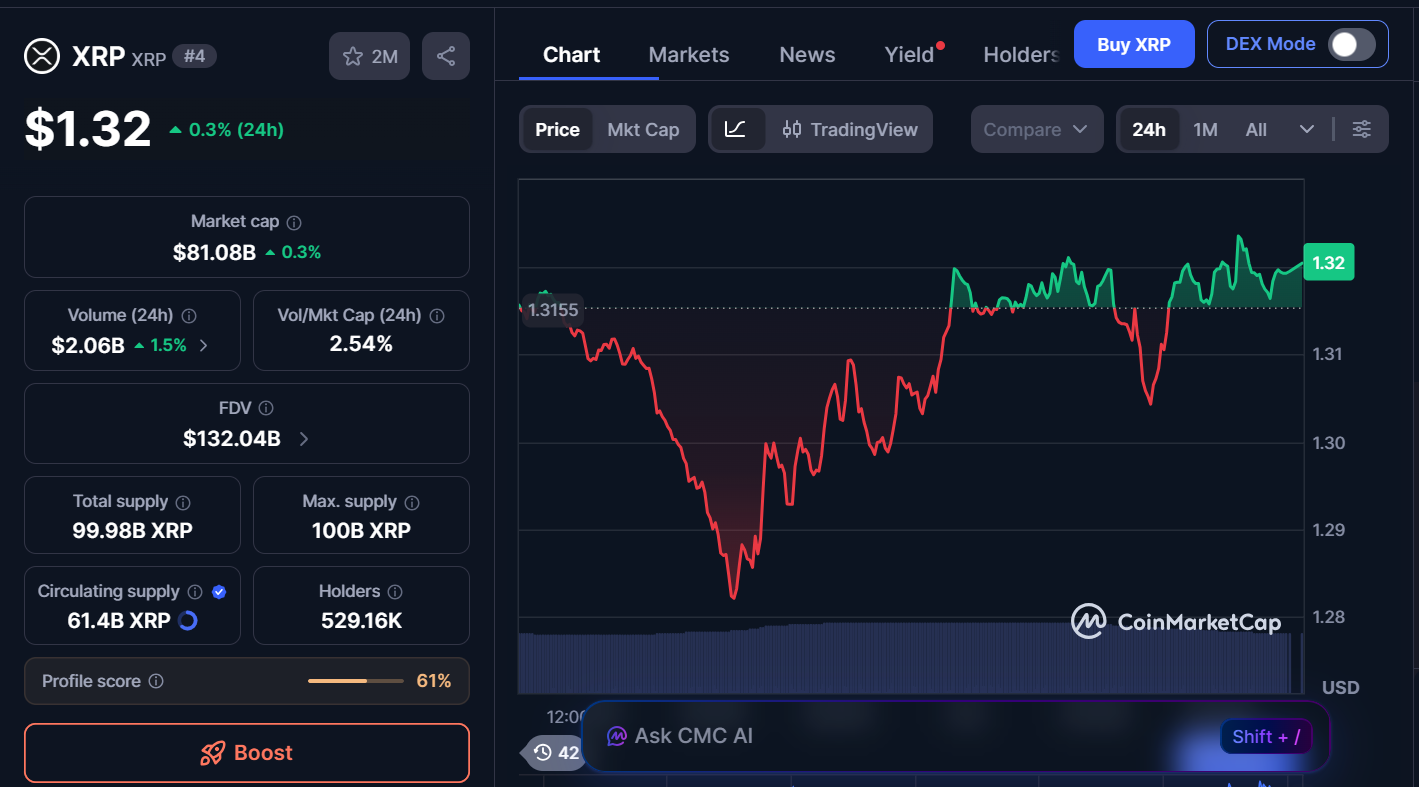Open the Compare dropdown
The image size is (1419, 787).
point(1036,129)
